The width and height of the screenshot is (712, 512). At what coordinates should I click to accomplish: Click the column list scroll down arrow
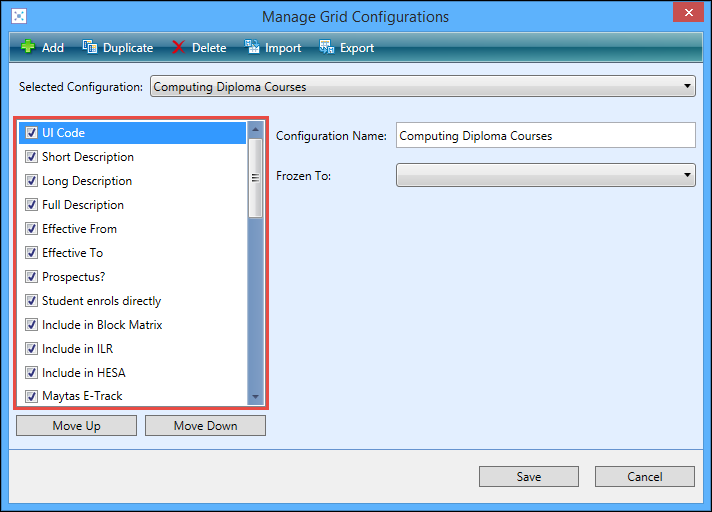(256, 397)
